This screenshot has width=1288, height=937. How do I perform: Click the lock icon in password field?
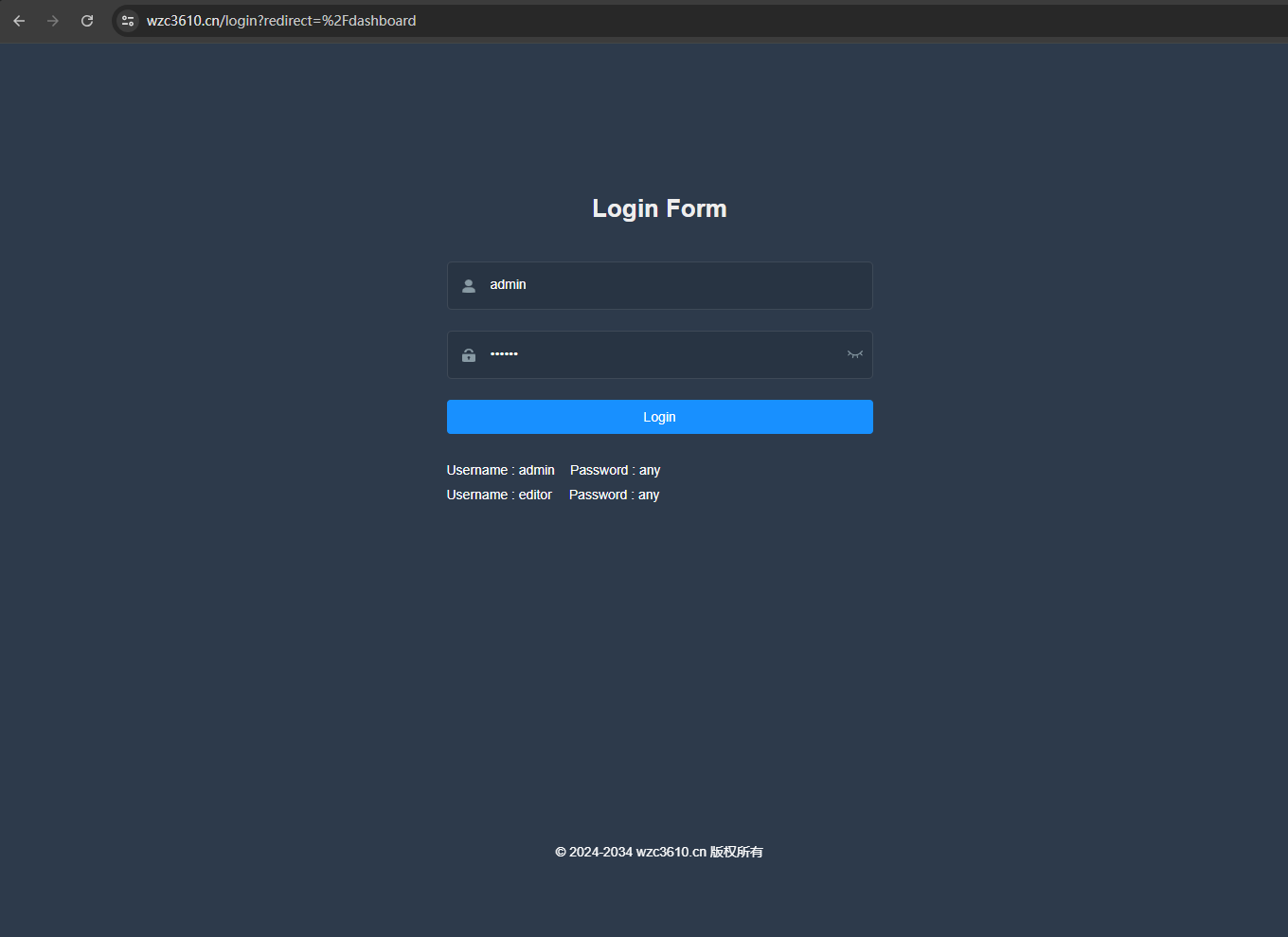pos(469,355)
